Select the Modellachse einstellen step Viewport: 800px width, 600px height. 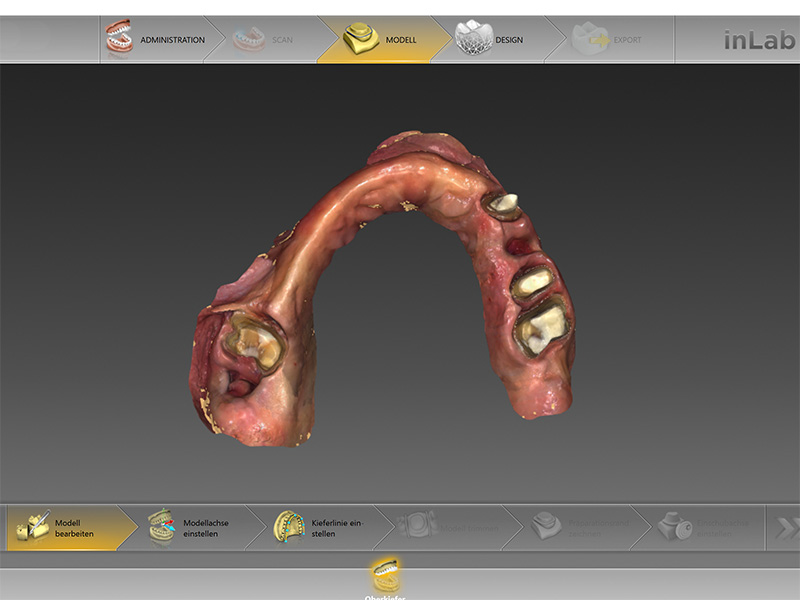[205, 528]
